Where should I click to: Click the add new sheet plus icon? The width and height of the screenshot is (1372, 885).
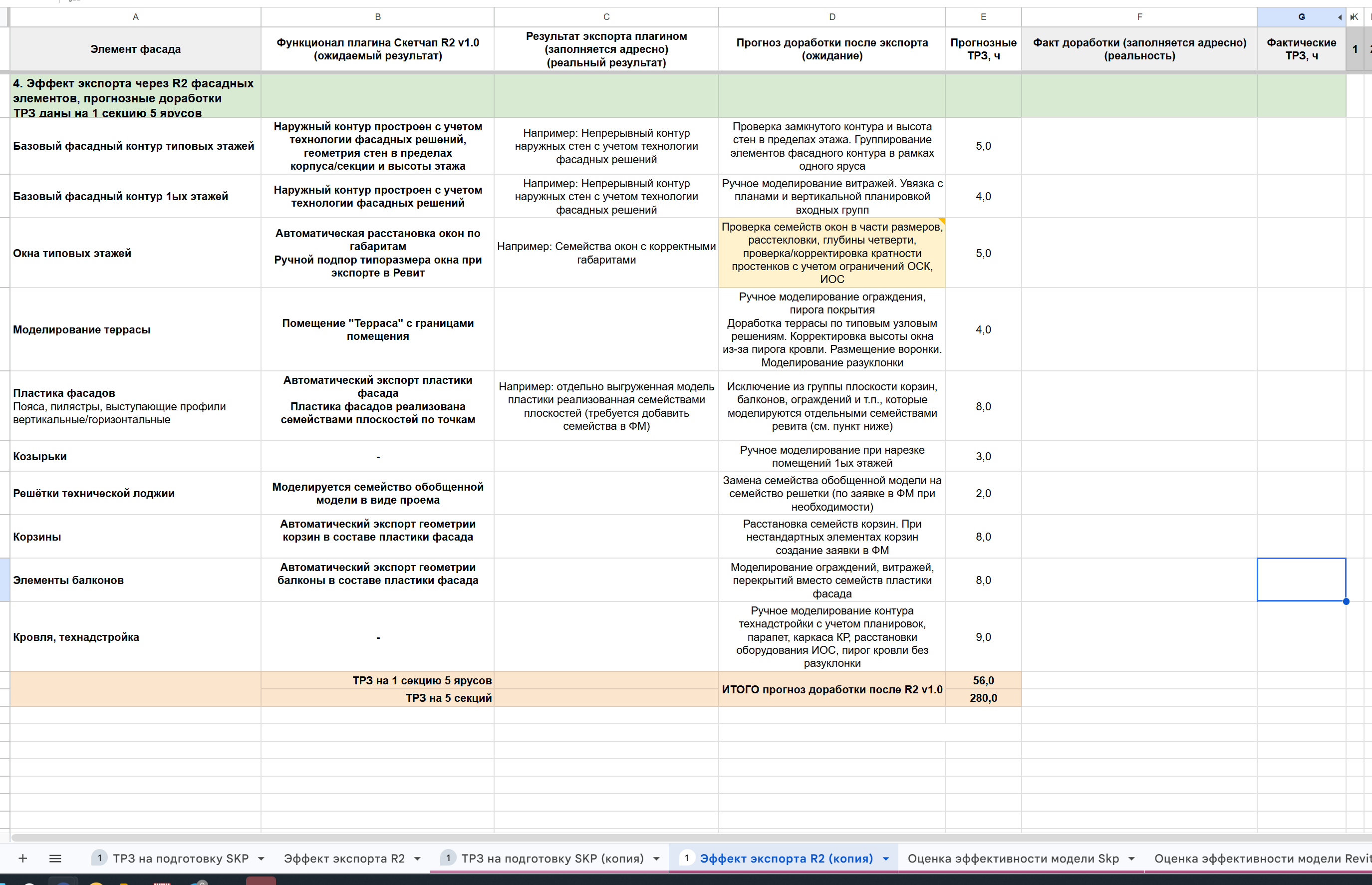pos(22,859)
